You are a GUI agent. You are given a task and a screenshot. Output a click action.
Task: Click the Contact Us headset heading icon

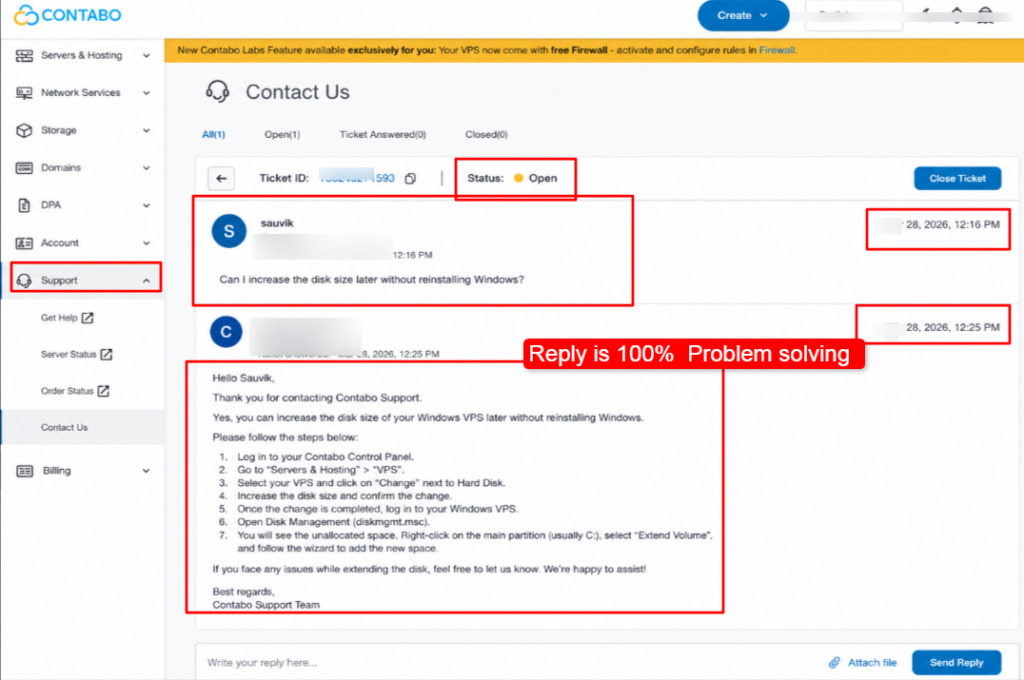217,92
